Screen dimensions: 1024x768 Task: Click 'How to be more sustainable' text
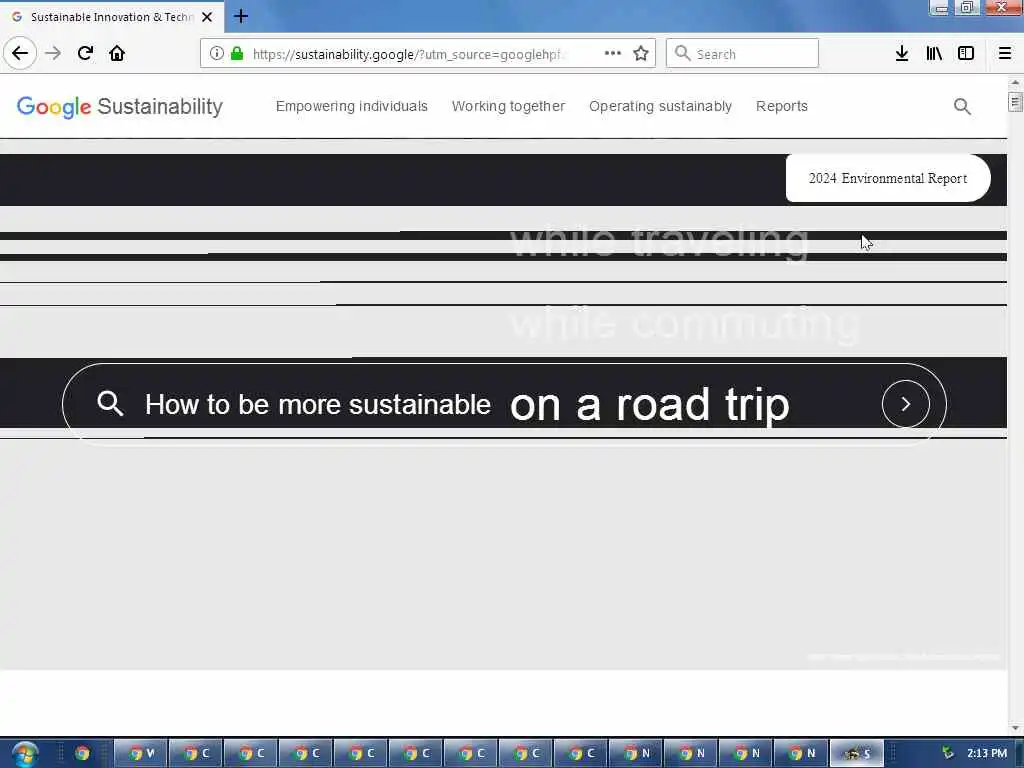(318, 405)
